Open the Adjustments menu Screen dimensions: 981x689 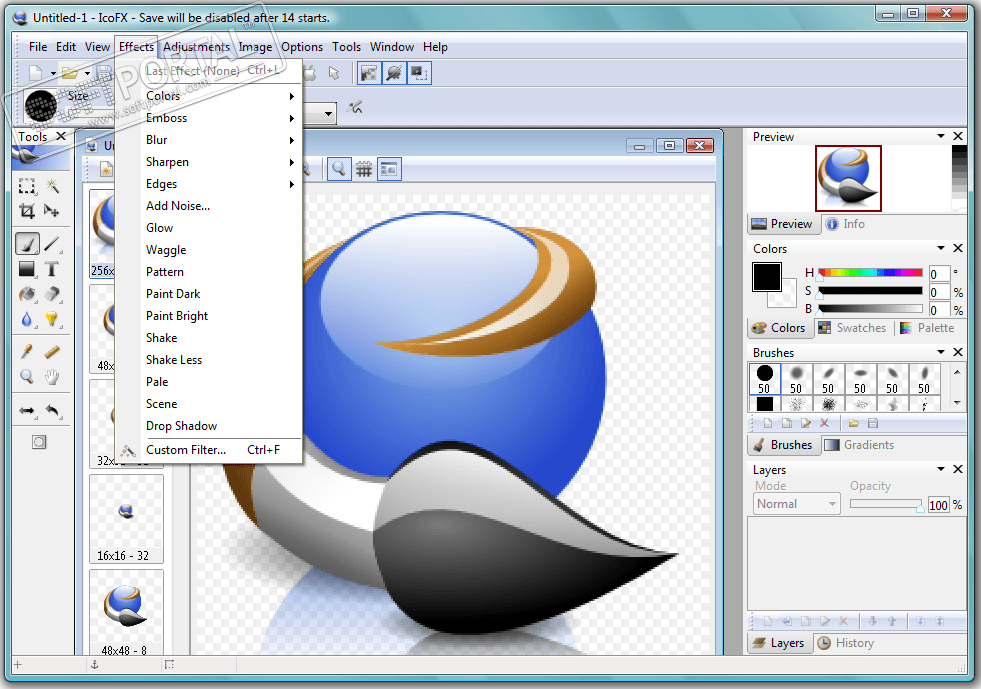(196, 47)
